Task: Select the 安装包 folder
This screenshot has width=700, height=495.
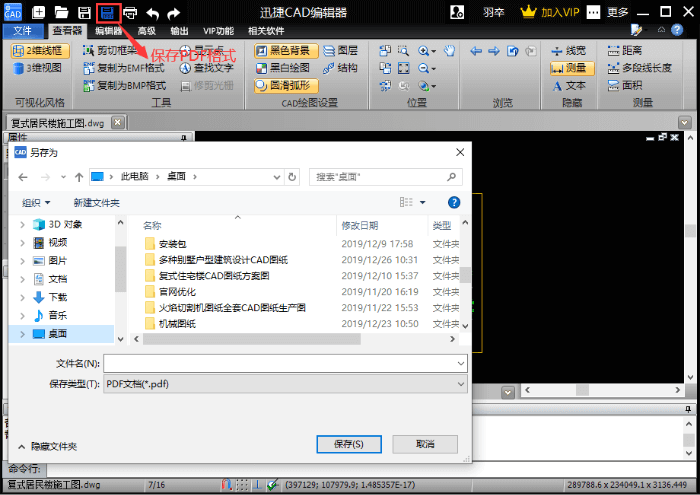Action: coord(173,244)
